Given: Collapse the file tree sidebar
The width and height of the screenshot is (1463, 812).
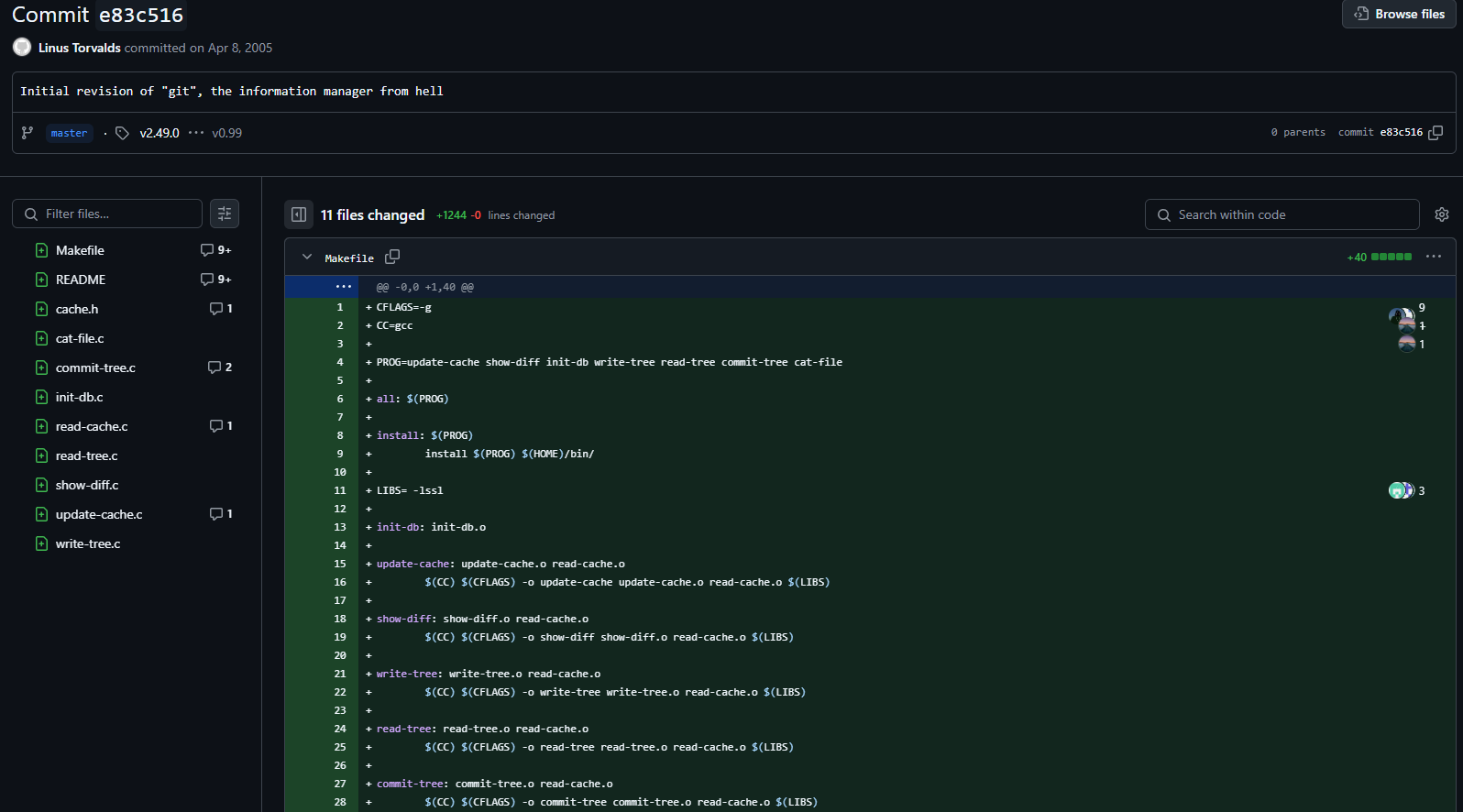Looking at the screenshot, I should point(299,214).
